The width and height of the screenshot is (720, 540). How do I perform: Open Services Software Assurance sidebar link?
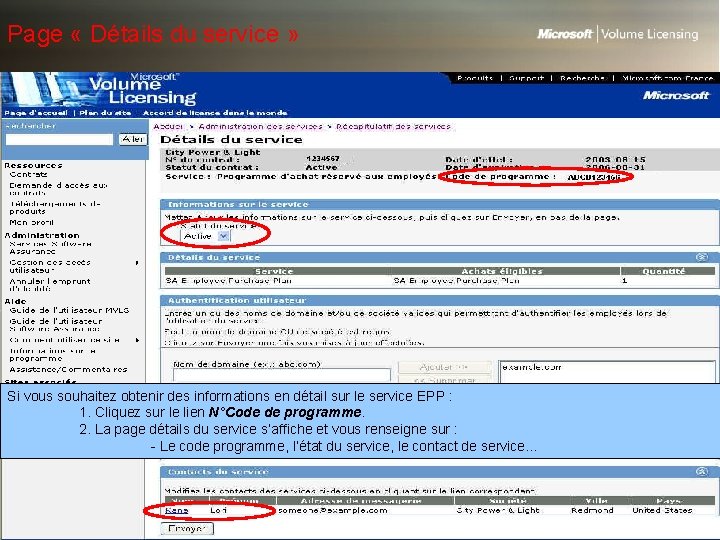pos(51,248)
